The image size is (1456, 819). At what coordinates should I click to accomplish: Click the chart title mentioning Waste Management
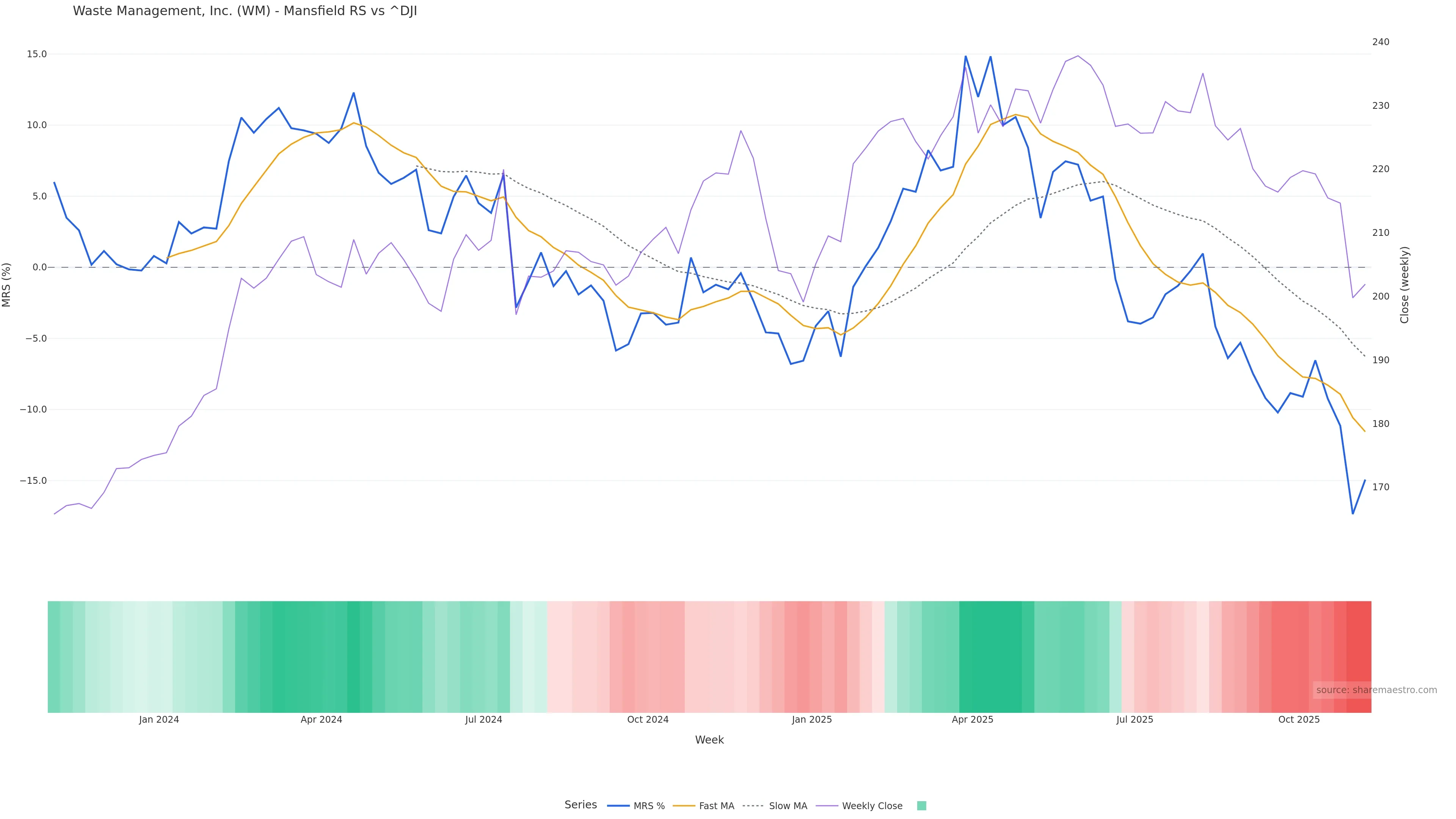click(245, 11)
